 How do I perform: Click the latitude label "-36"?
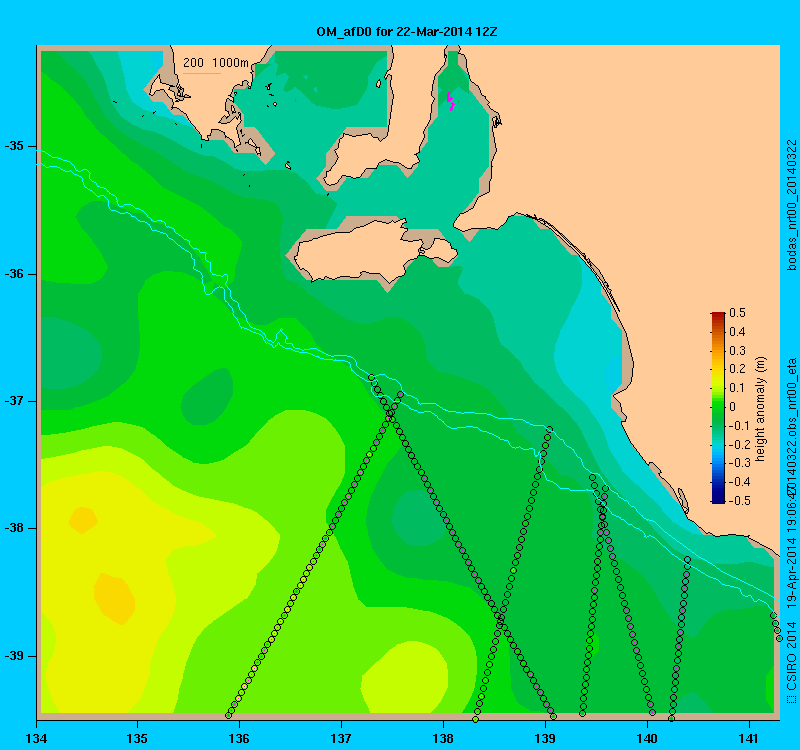[x=14, y=274]
